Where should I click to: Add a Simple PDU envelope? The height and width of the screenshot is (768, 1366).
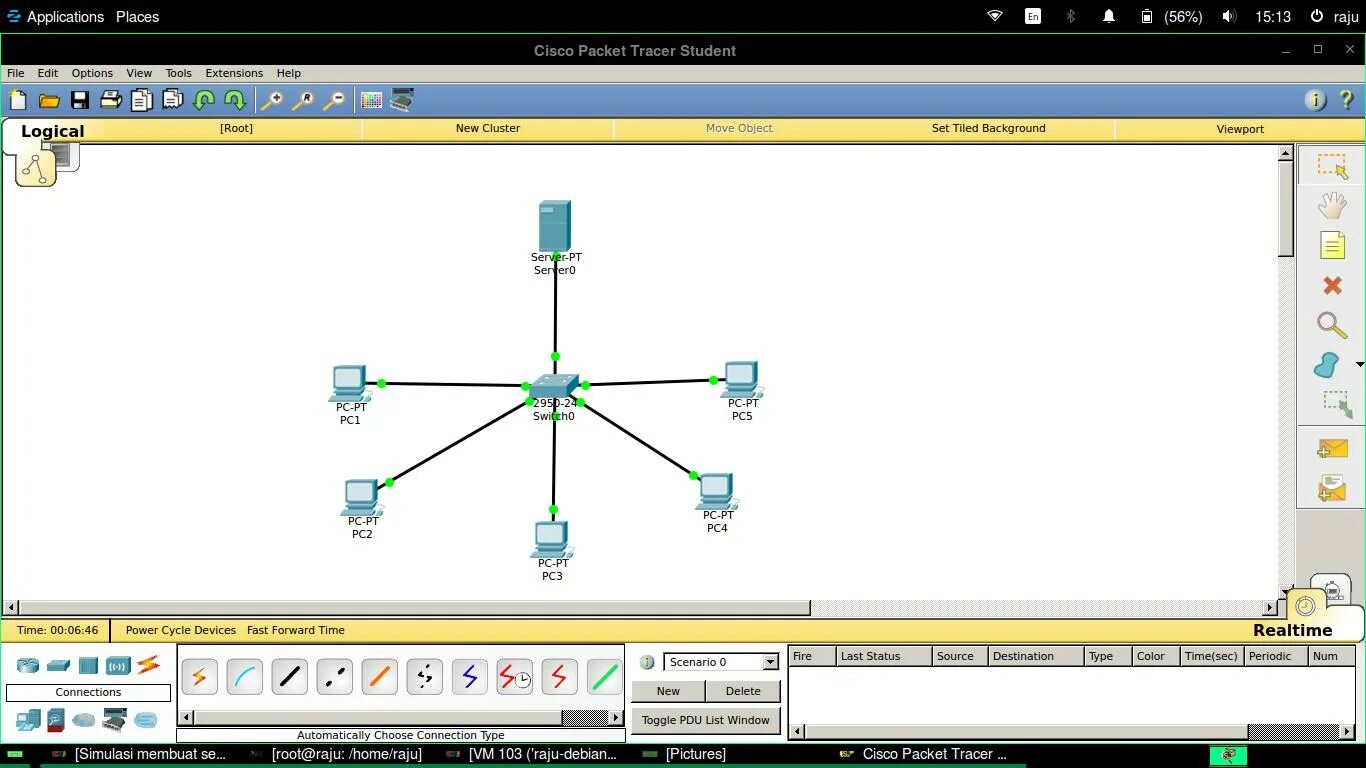coord(1332,449)
